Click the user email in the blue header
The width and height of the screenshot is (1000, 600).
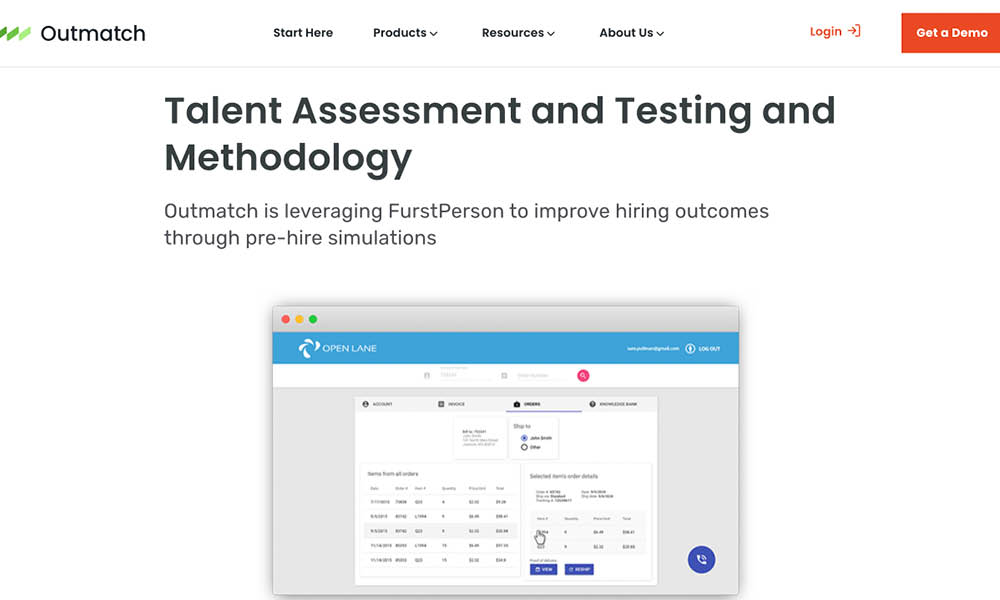pyautogui.click(x=653, y=349)
